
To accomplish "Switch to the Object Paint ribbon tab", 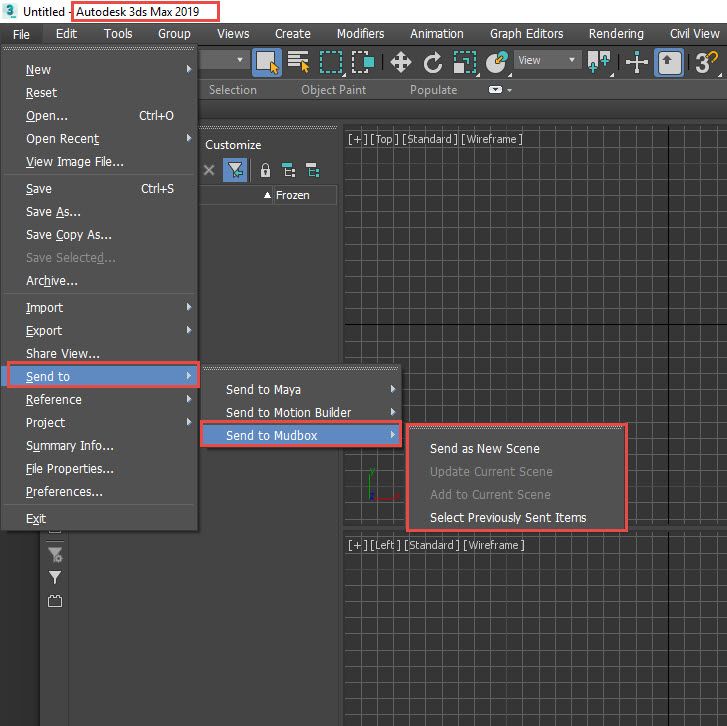I will 333,90.
